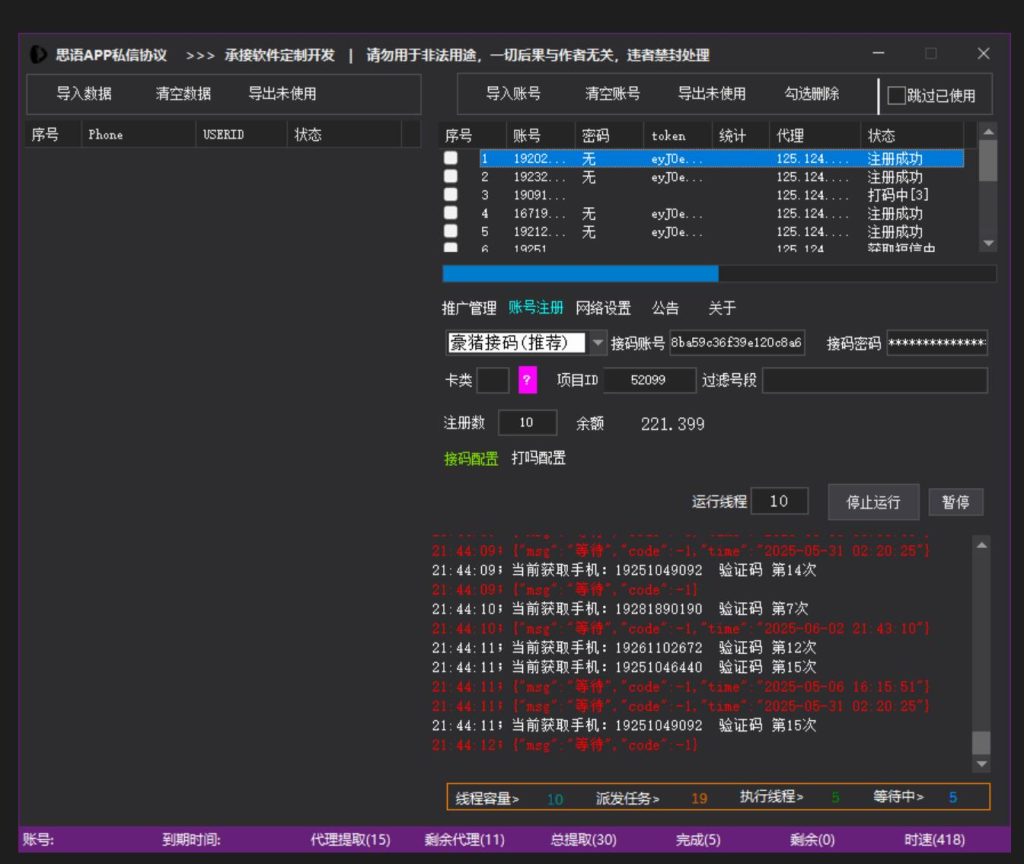This screenshot has height=864, width=1024.
Task: Click the magenta question mark help button
Action: click(x=528, y=380)
